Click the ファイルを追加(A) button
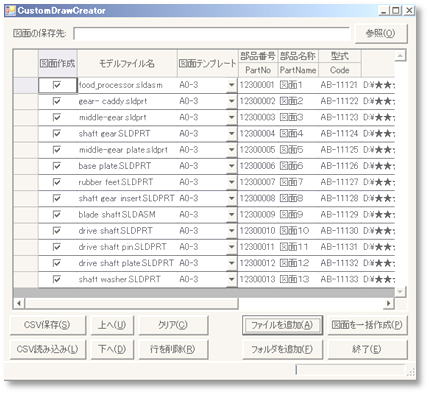This screenshot has width=429, height=394. [282, 325]
